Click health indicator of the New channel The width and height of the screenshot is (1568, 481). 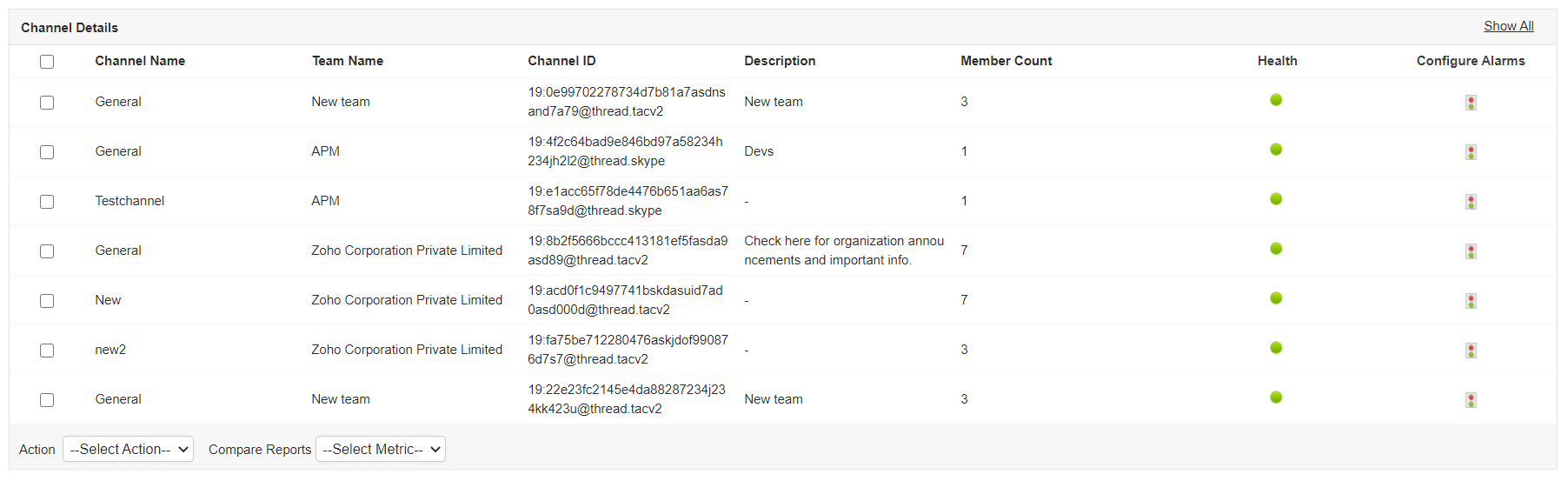pos(1276,298)
